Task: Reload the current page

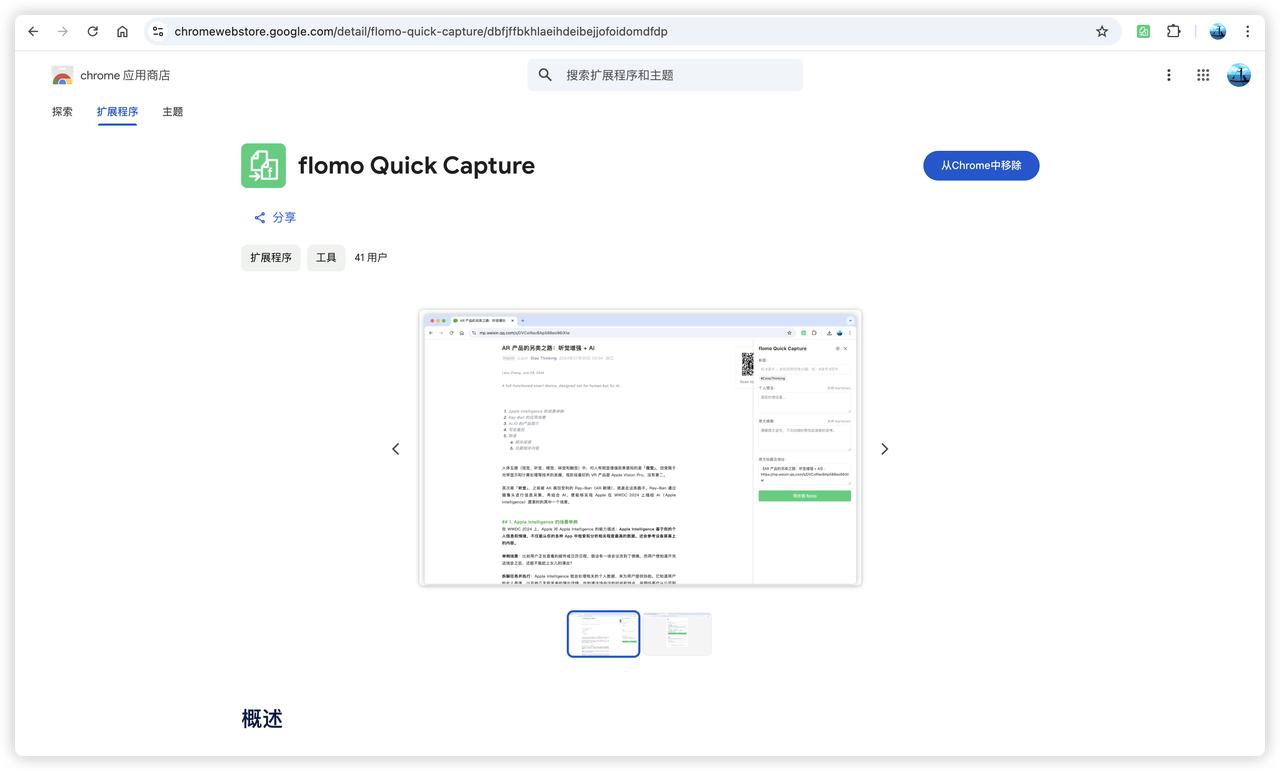Action: (x=92, y=31)
